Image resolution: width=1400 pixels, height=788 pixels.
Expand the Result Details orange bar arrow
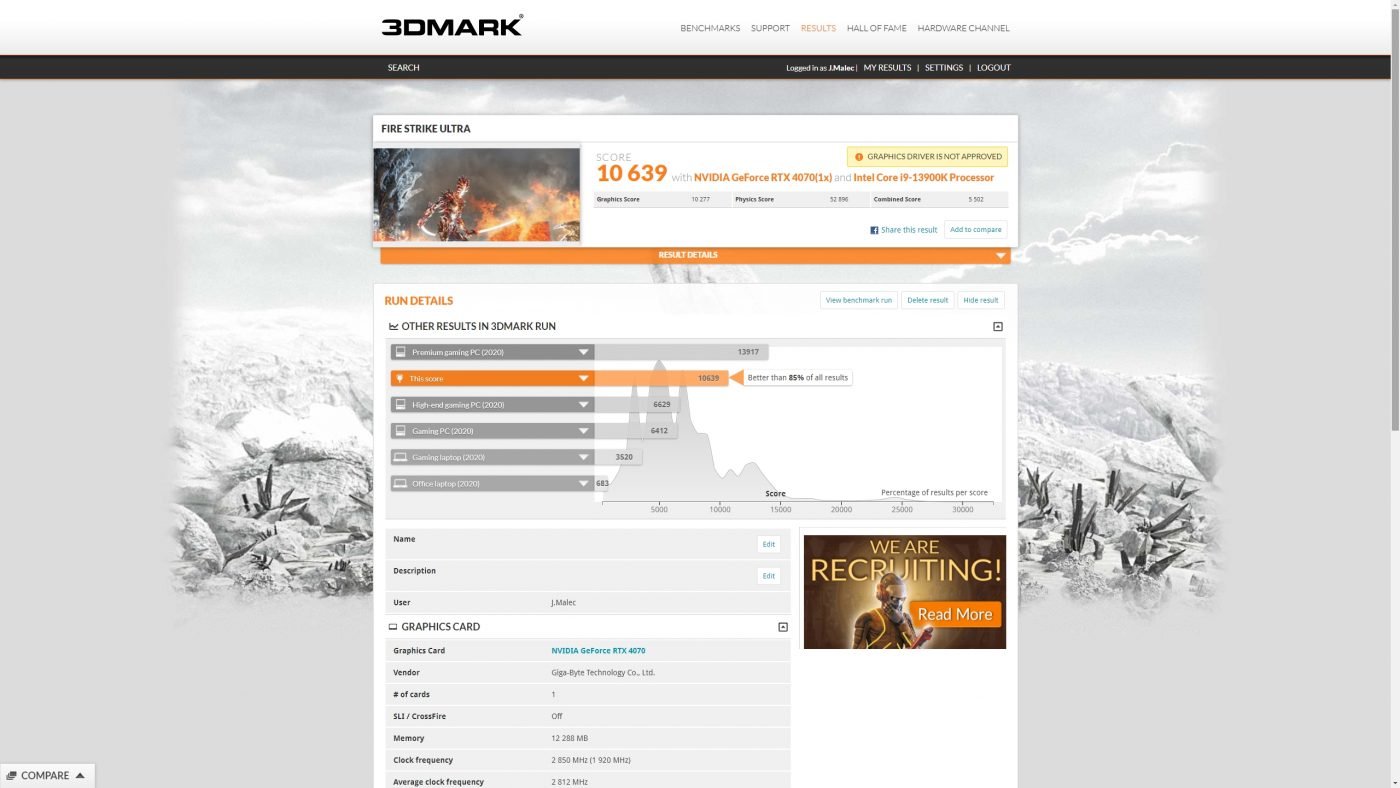tap(1000, 256)
